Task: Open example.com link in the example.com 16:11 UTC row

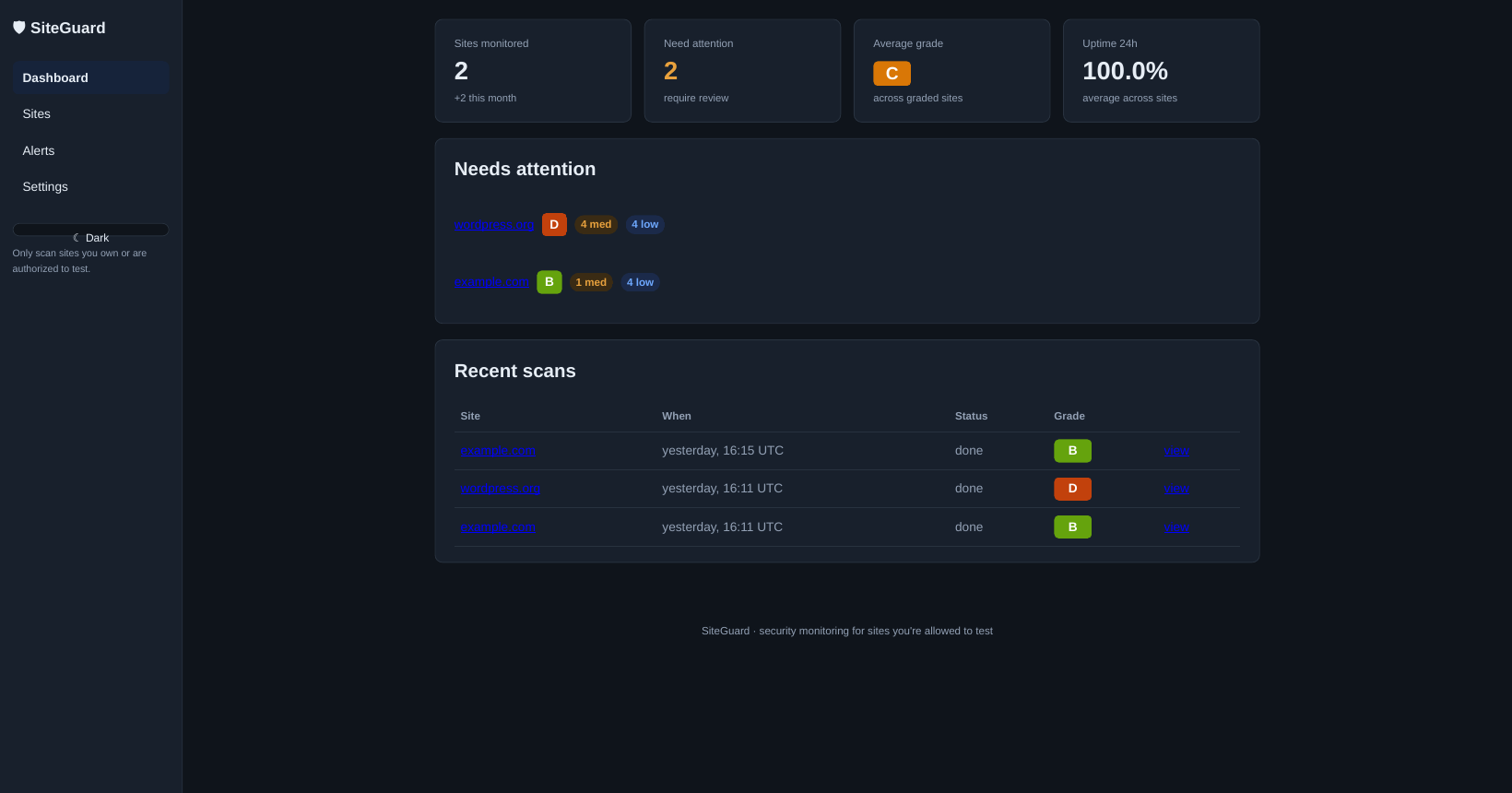Action: coord(497,527)
